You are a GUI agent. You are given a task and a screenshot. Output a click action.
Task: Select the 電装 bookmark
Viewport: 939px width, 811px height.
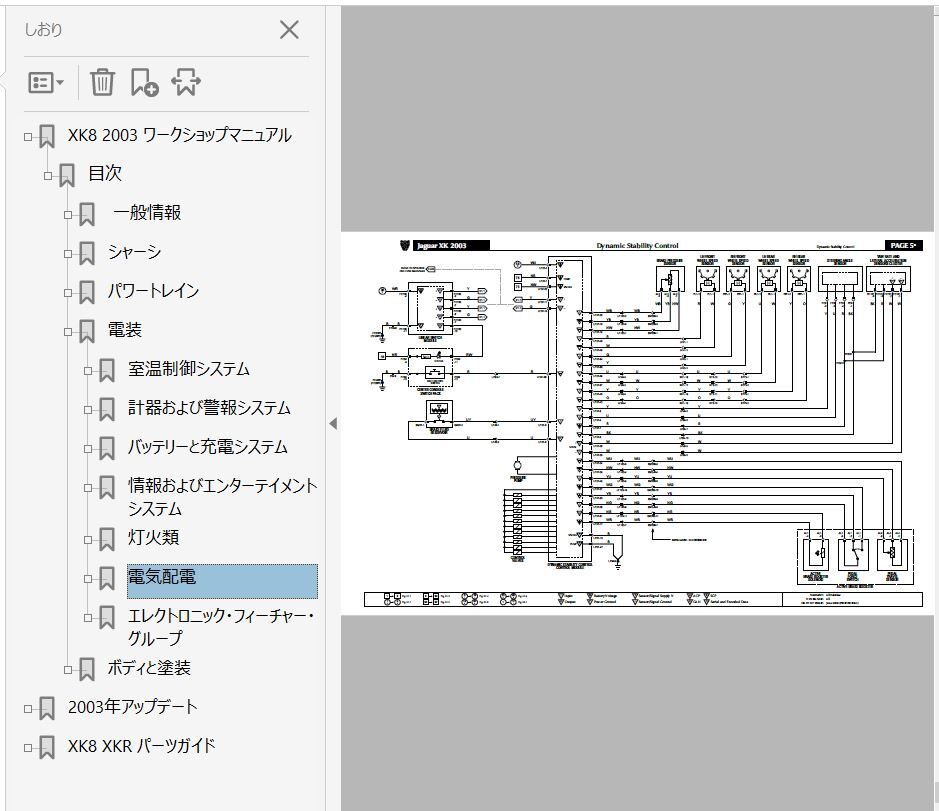125,329
